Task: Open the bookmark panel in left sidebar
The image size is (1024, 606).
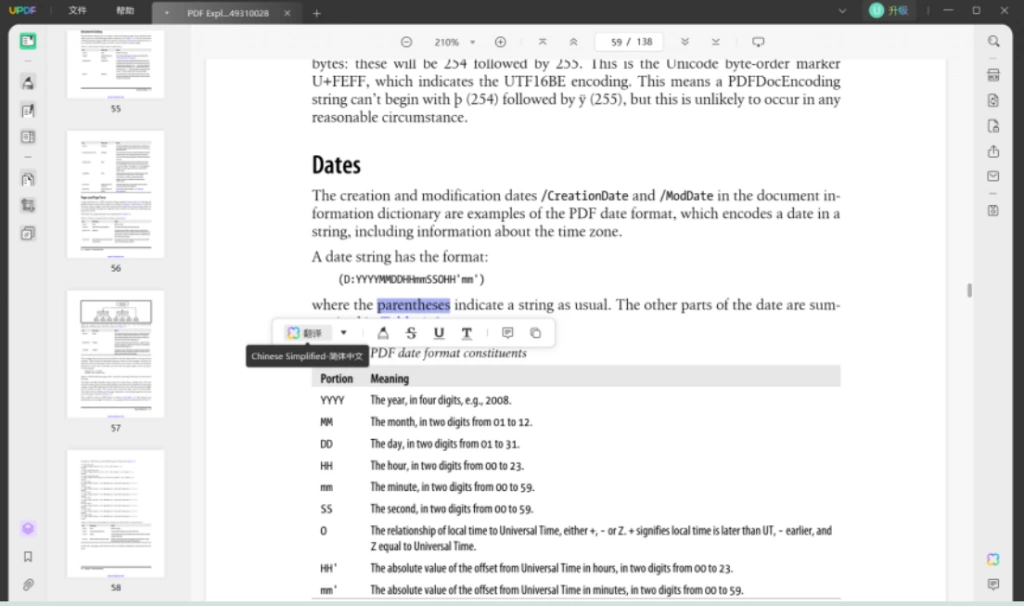Action: [28, 556]
